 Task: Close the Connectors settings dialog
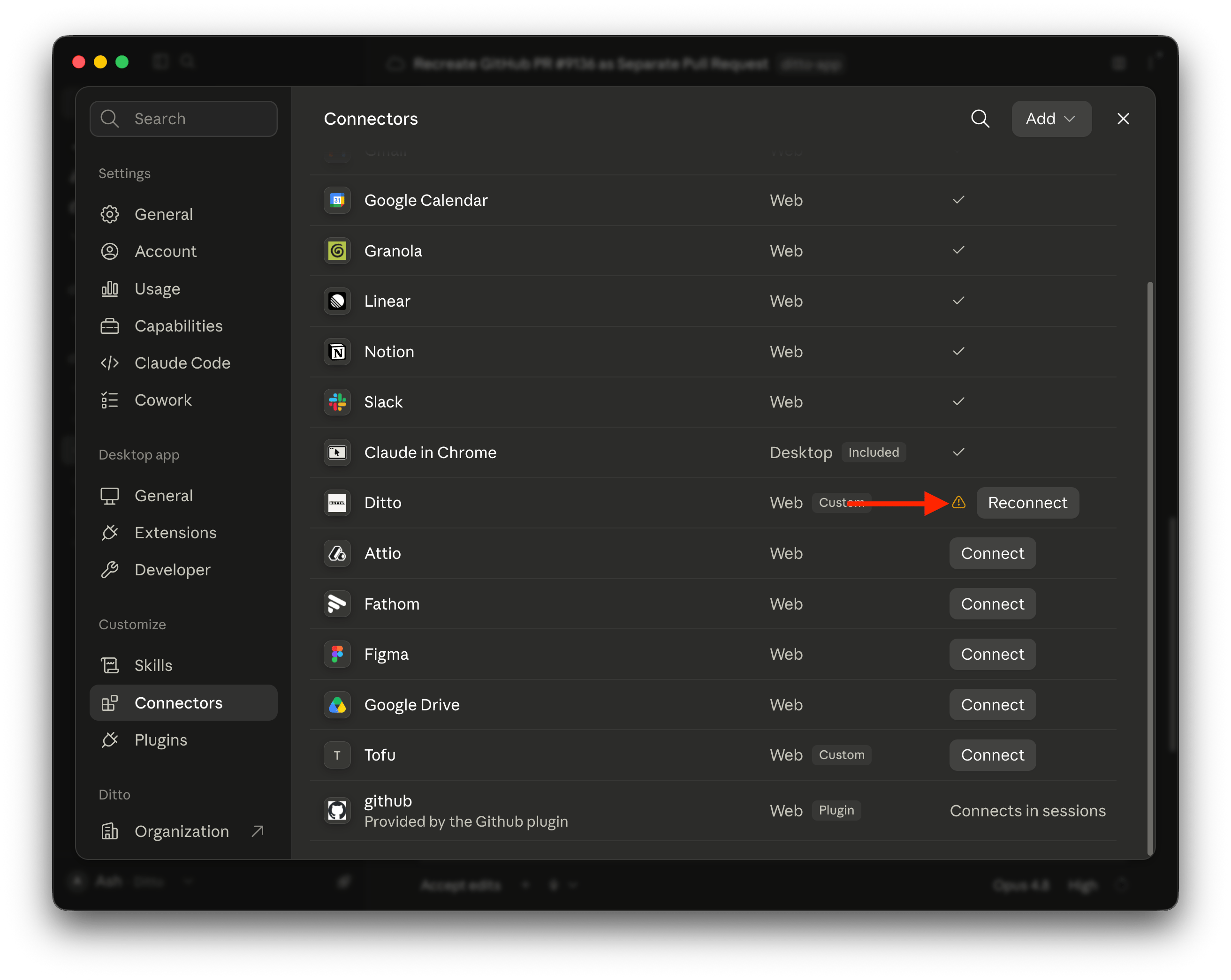tap(1123, 119)
